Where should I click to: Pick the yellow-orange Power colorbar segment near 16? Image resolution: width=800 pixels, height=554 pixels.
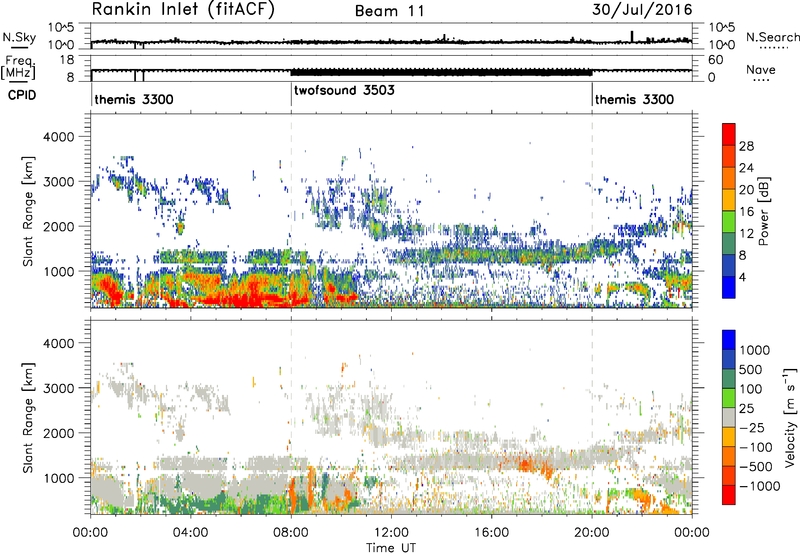pyautogui.click(x=729, y=200)
